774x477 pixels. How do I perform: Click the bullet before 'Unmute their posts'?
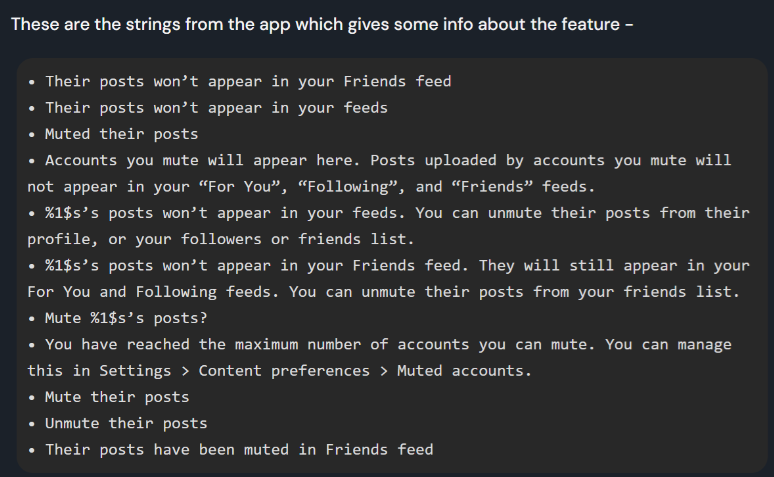click(x=32, y=424)
